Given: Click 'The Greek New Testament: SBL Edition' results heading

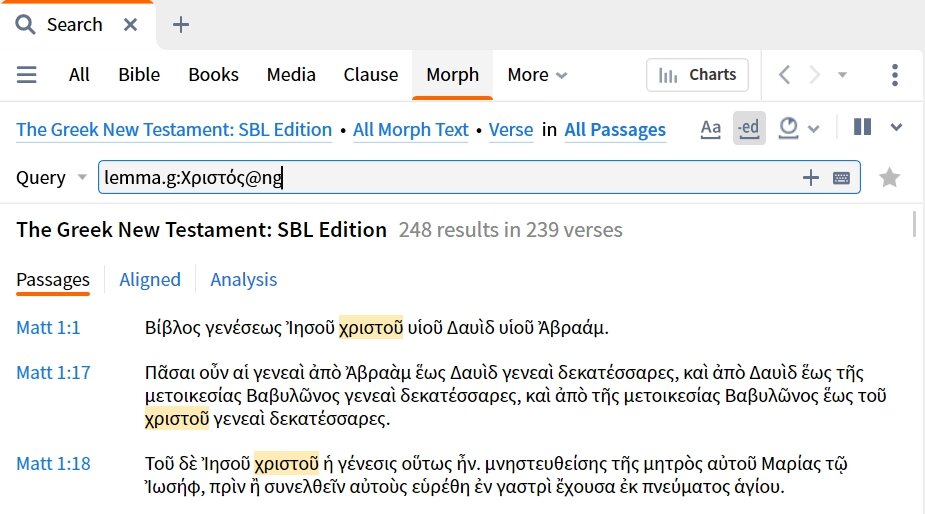Looking at the screenshot, I should [201, 230].
